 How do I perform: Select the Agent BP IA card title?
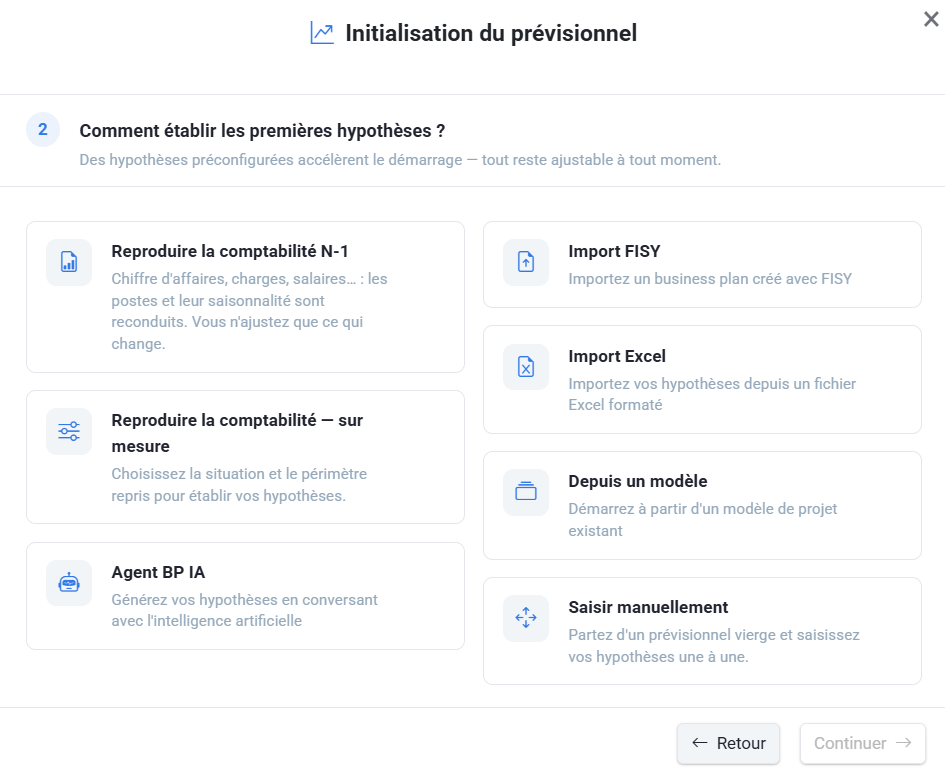158,572
